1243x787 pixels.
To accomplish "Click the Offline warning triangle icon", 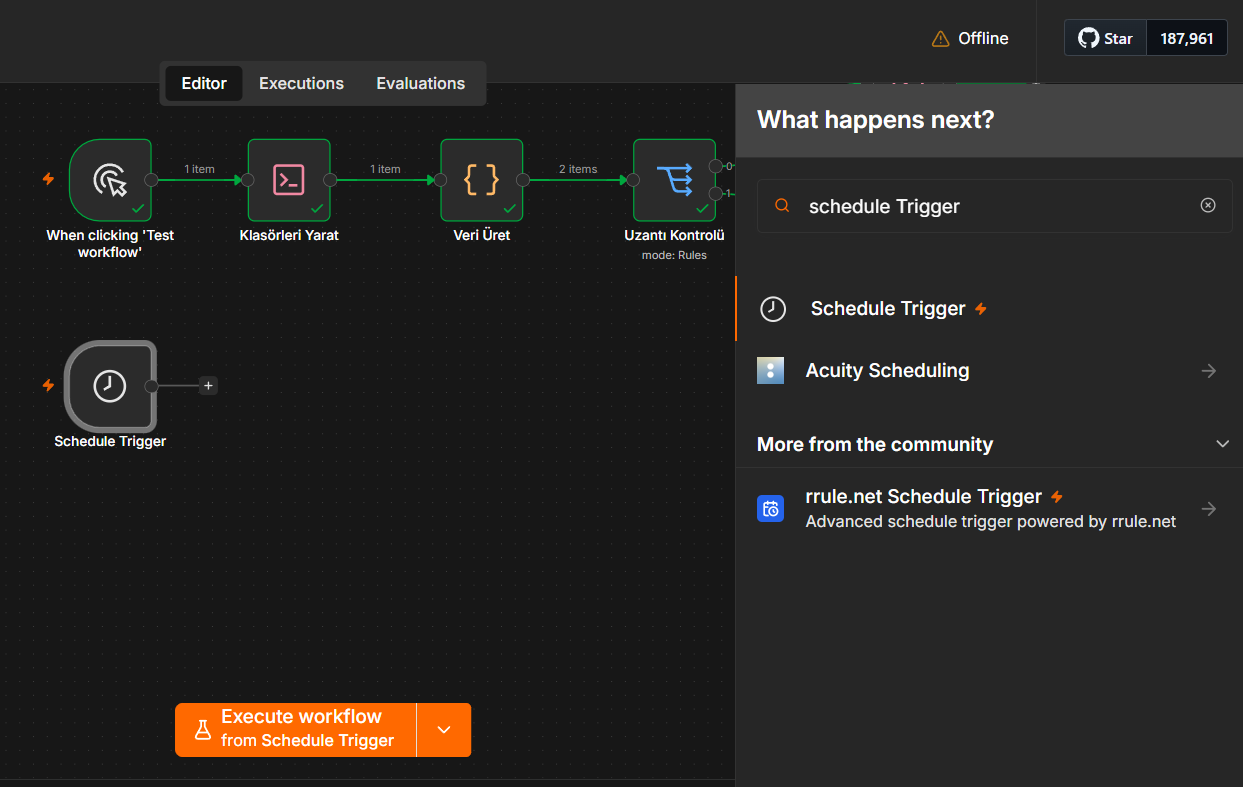I will tap(940, 39).
